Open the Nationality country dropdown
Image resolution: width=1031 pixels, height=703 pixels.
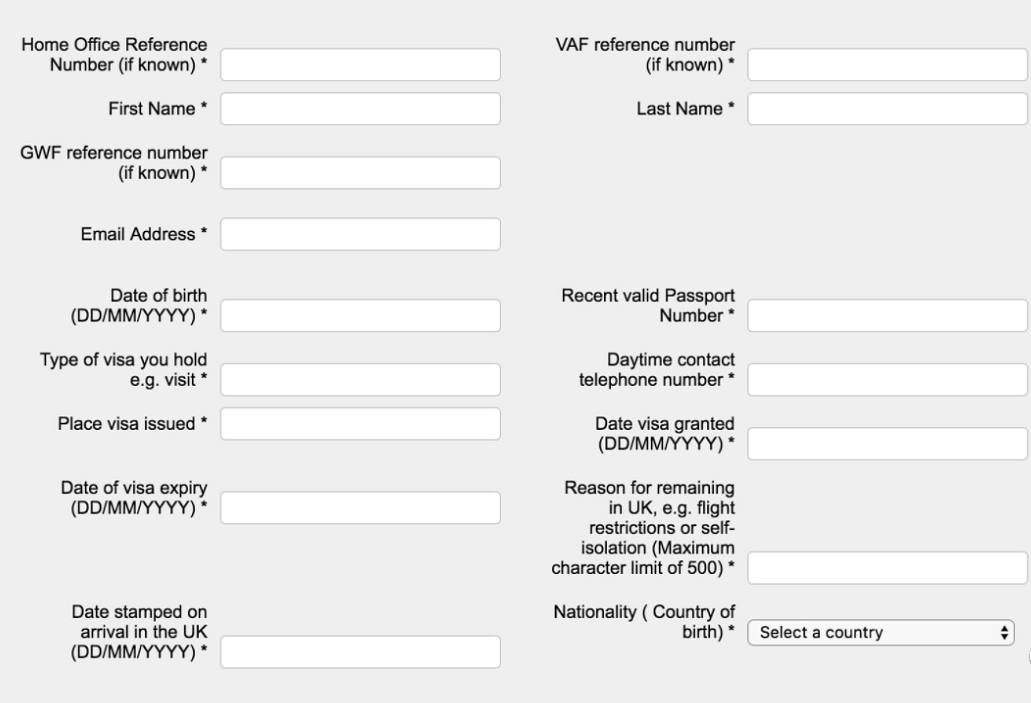880,632
